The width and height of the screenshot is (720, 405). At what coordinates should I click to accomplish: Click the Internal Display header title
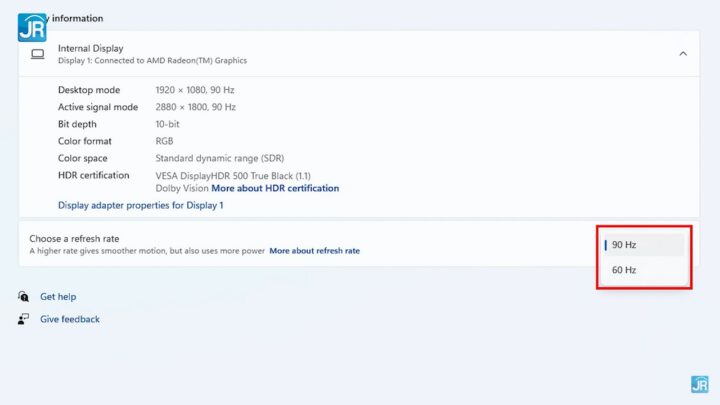coord(90,48)
